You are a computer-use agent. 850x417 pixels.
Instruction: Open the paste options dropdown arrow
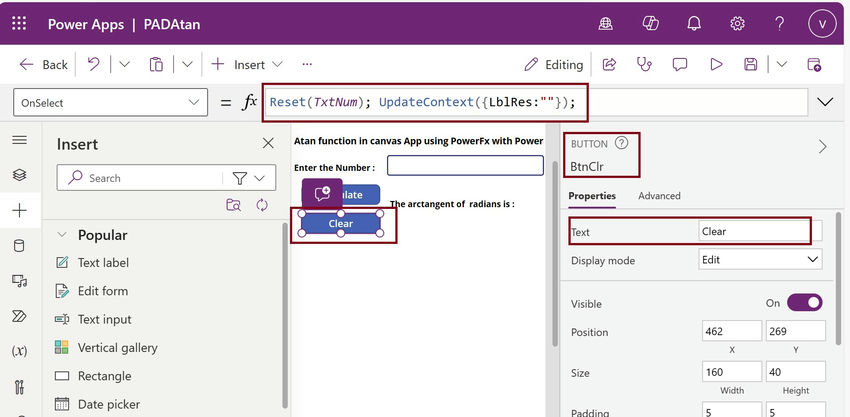[187, 65]
